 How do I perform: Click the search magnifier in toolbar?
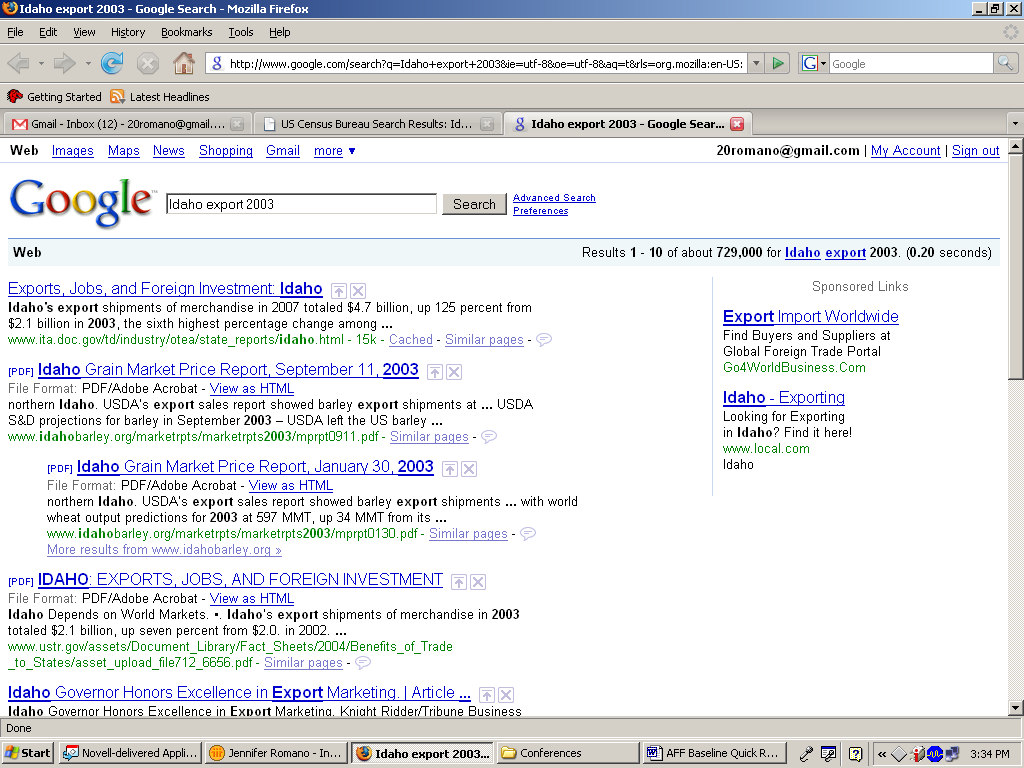[x=1004, y=63]
